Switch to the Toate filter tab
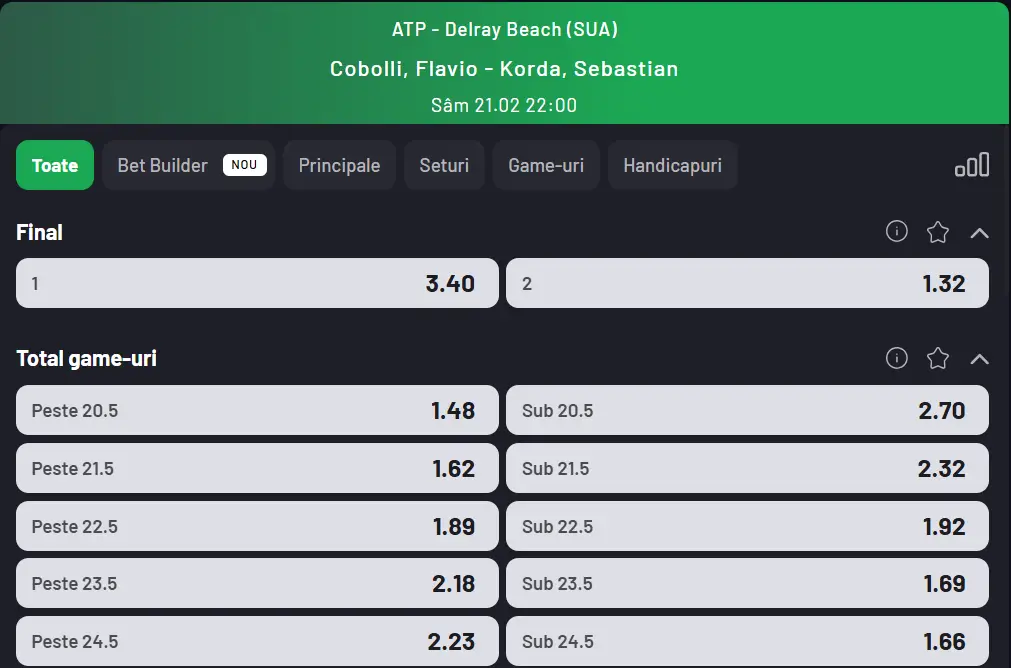Image resolution: width=1011 pixels, height=668 pixels. 54,164
